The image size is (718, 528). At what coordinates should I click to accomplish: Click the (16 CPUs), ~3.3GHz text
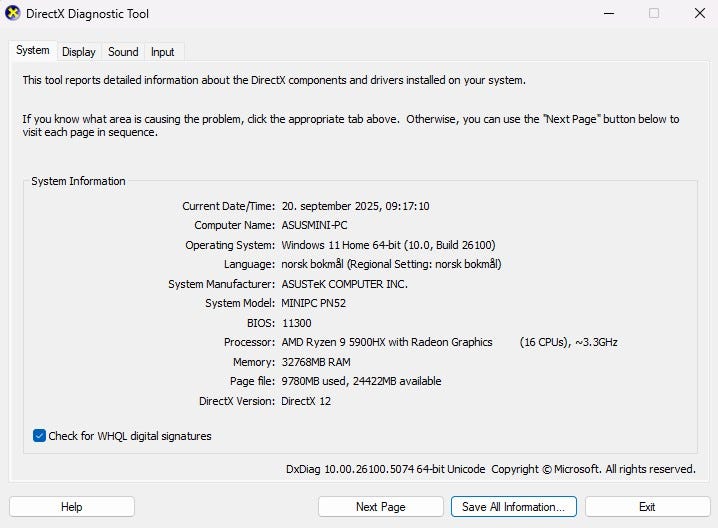(568, 342)
